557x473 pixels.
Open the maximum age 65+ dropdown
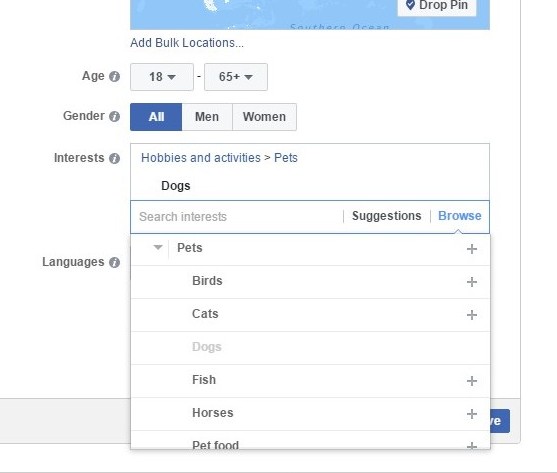pyautogui.click(x=236, y=77)
